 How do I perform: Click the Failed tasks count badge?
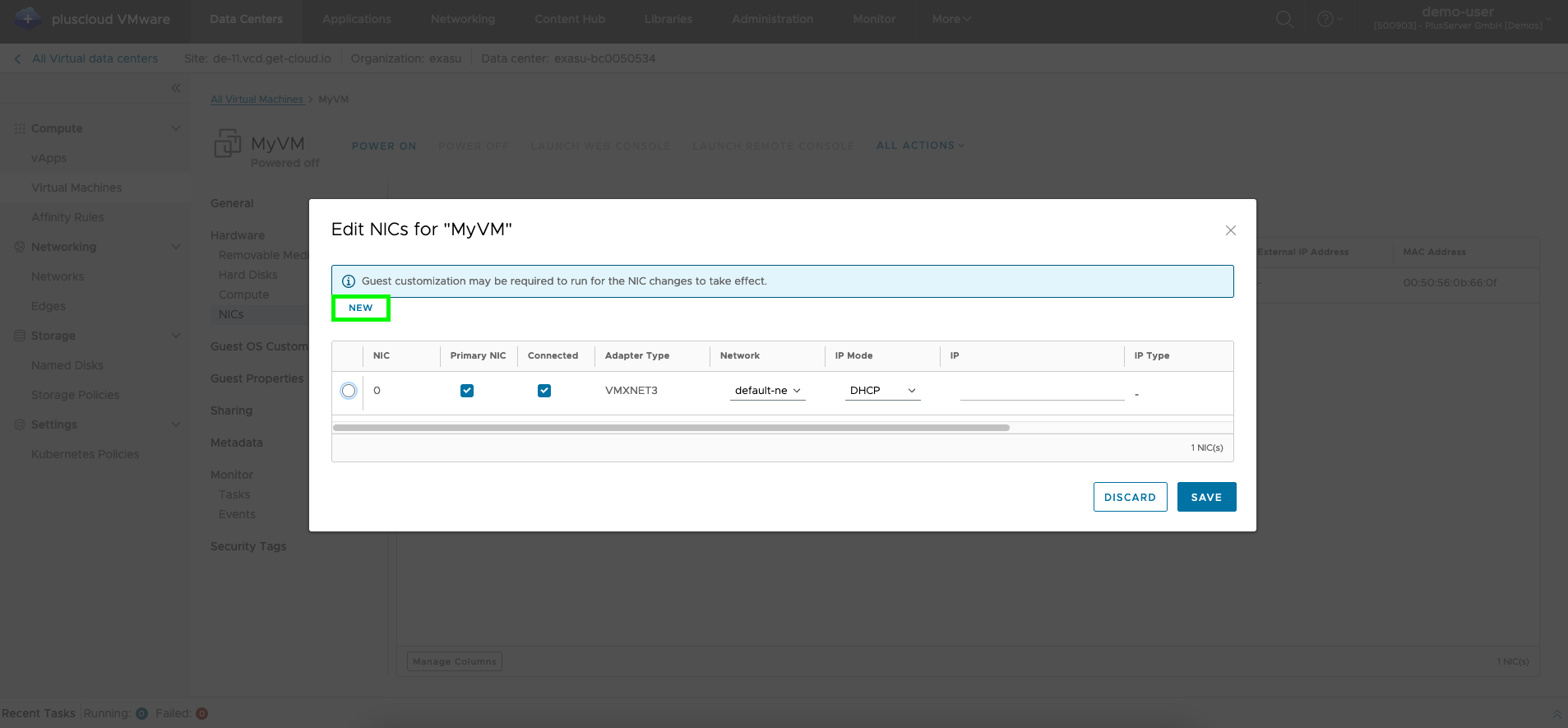pos(201,714)
